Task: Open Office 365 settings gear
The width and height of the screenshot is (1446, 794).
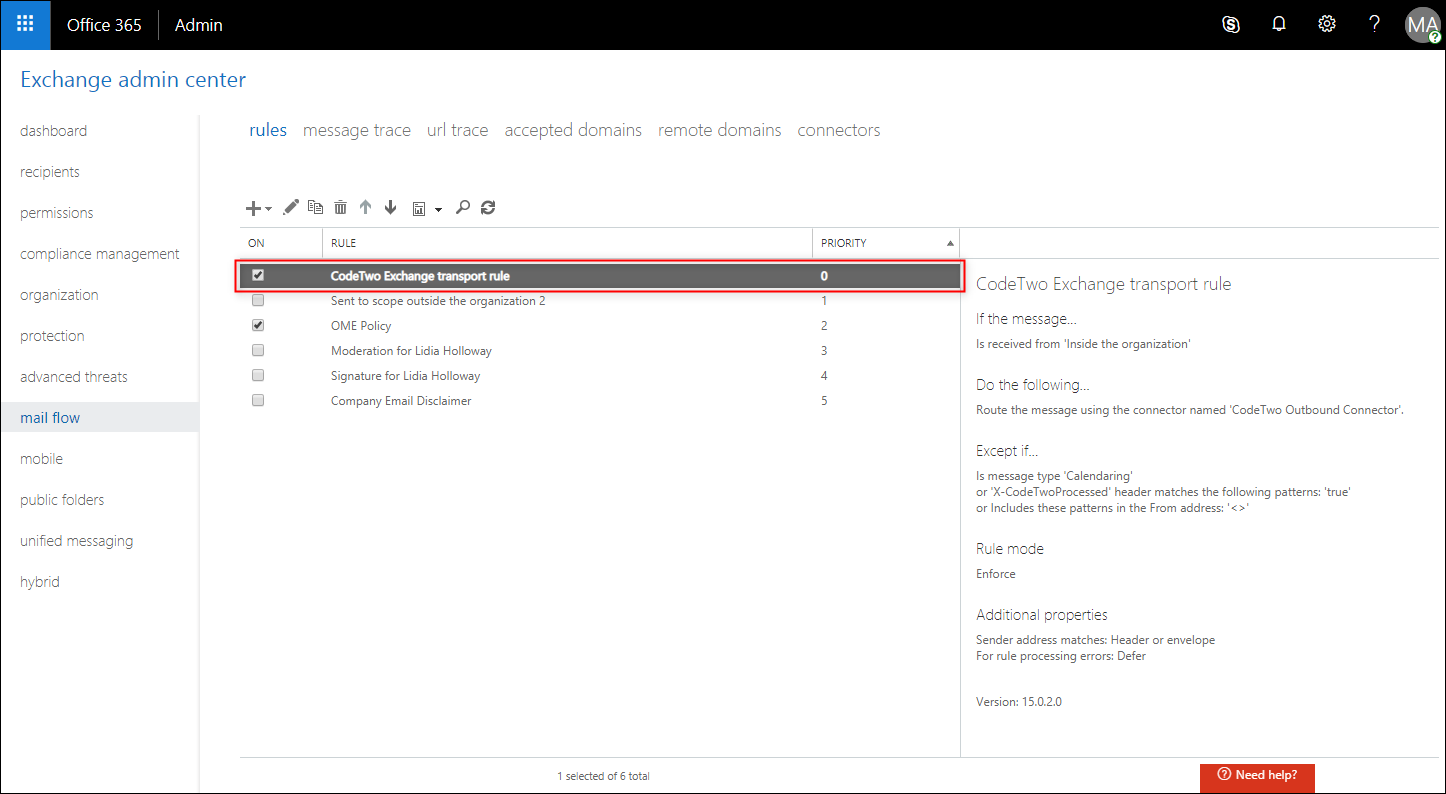Action: (x=1326, y=23)
